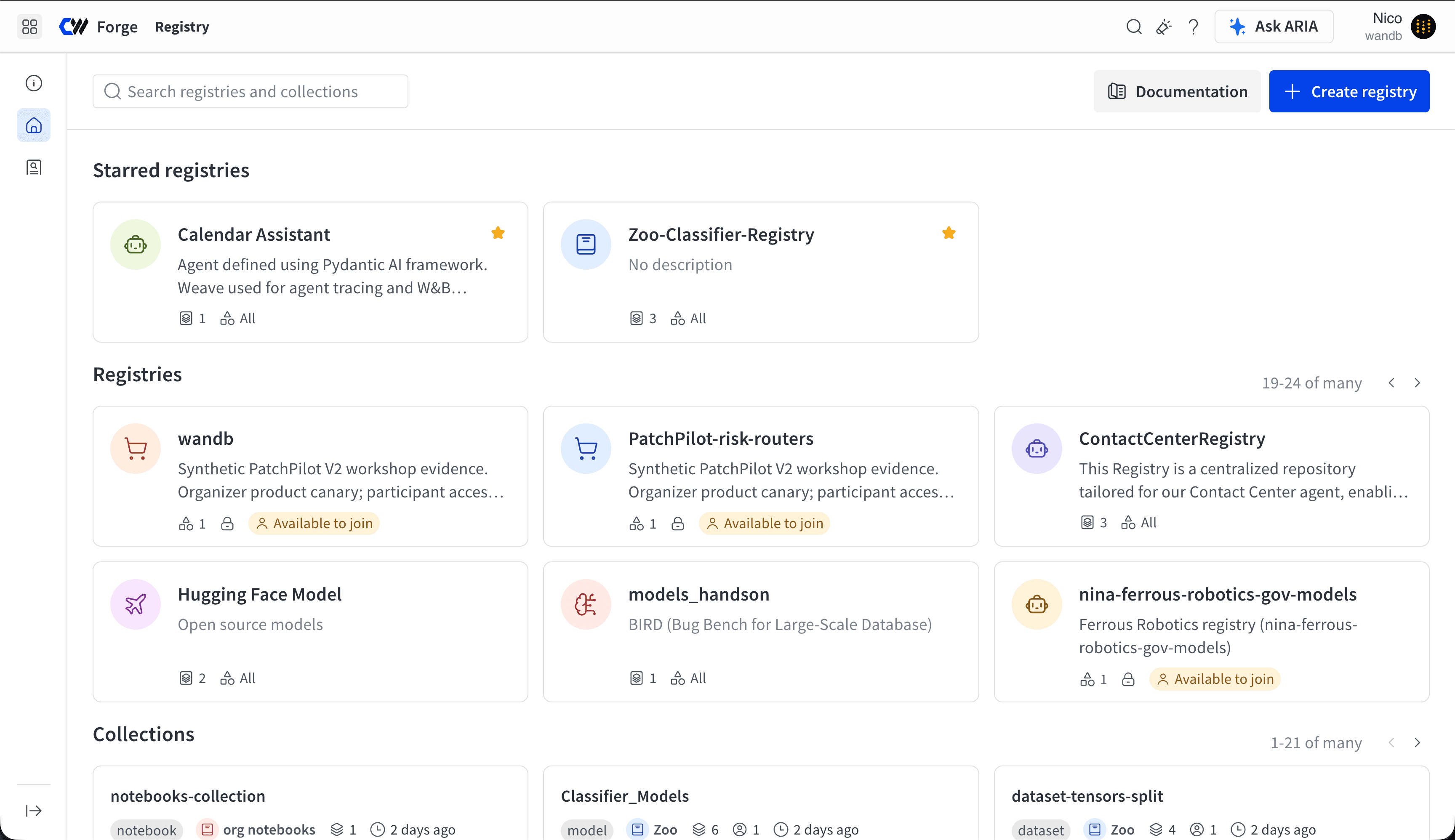Click the 19-24 of many pagination text
The image size is (1455, 840).
click(x=1312, y=383)
